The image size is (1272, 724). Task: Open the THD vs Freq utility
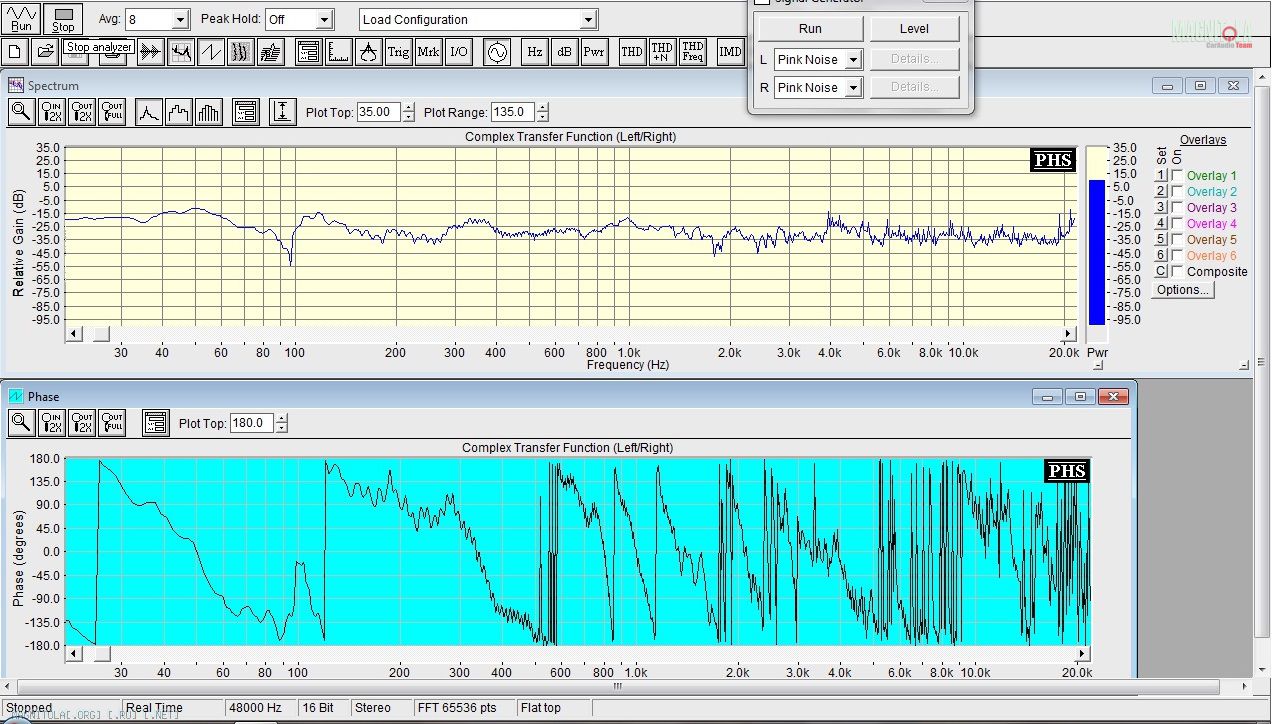(x=693, y=52)
